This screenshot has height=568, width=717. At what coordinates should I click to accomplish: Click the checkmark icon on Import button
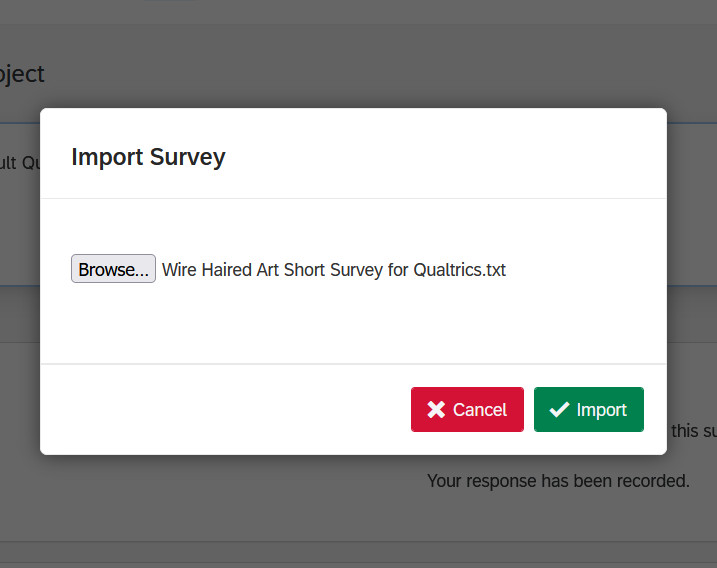coord(559,410)
